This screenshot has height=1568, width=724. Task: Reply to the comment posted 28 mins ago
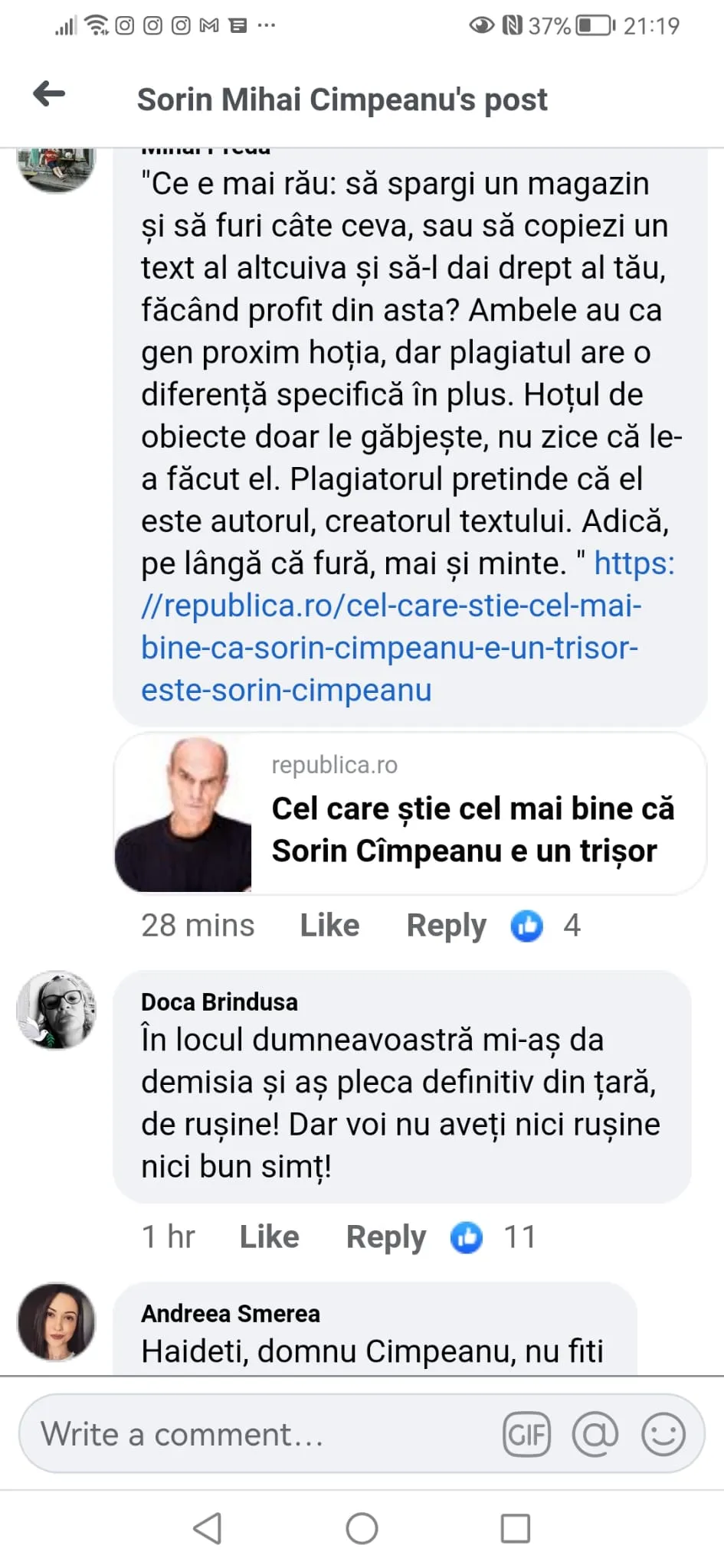coord(446,926)
